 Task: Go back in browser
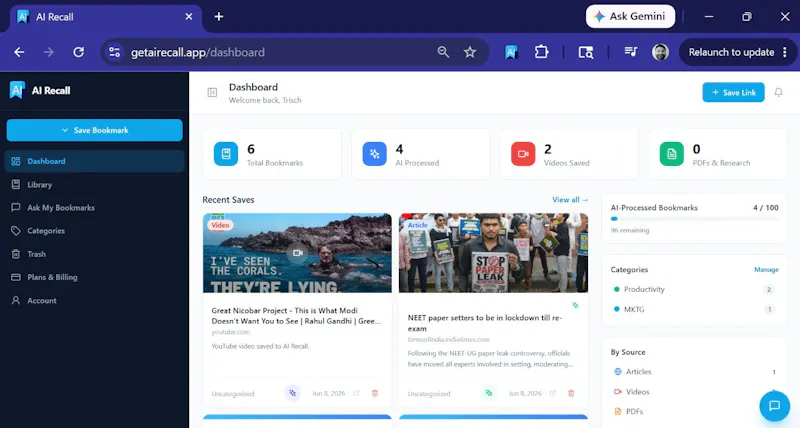click(19, 52)
